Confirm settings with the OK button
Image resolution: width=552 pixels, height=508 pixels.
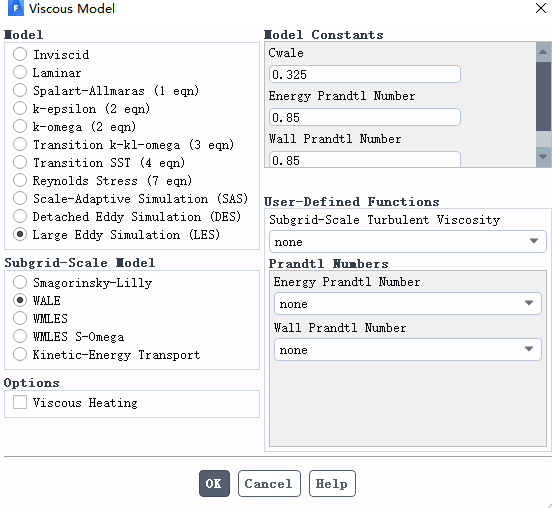214,484
